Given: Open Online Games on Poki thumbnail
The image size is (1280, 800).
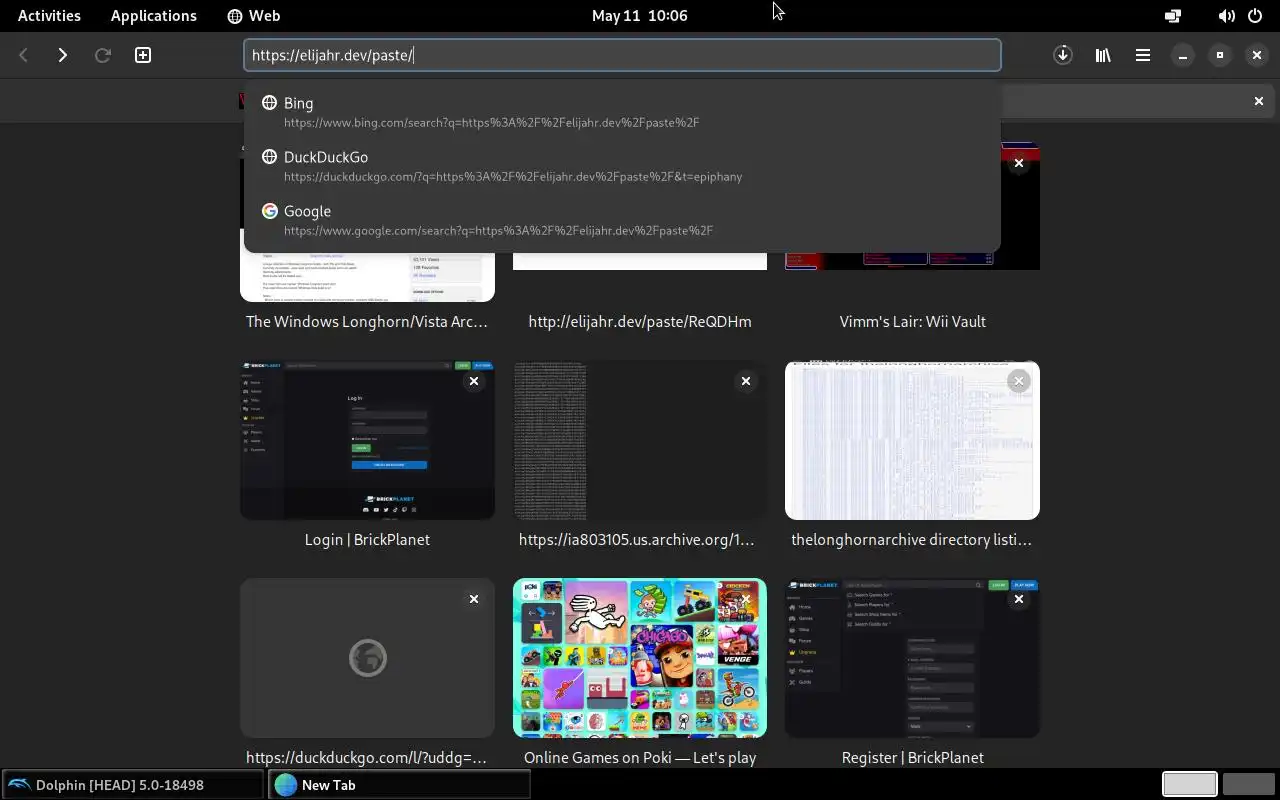Looking at the screenshot, I should pyautogui.click(x=640, y=658).
